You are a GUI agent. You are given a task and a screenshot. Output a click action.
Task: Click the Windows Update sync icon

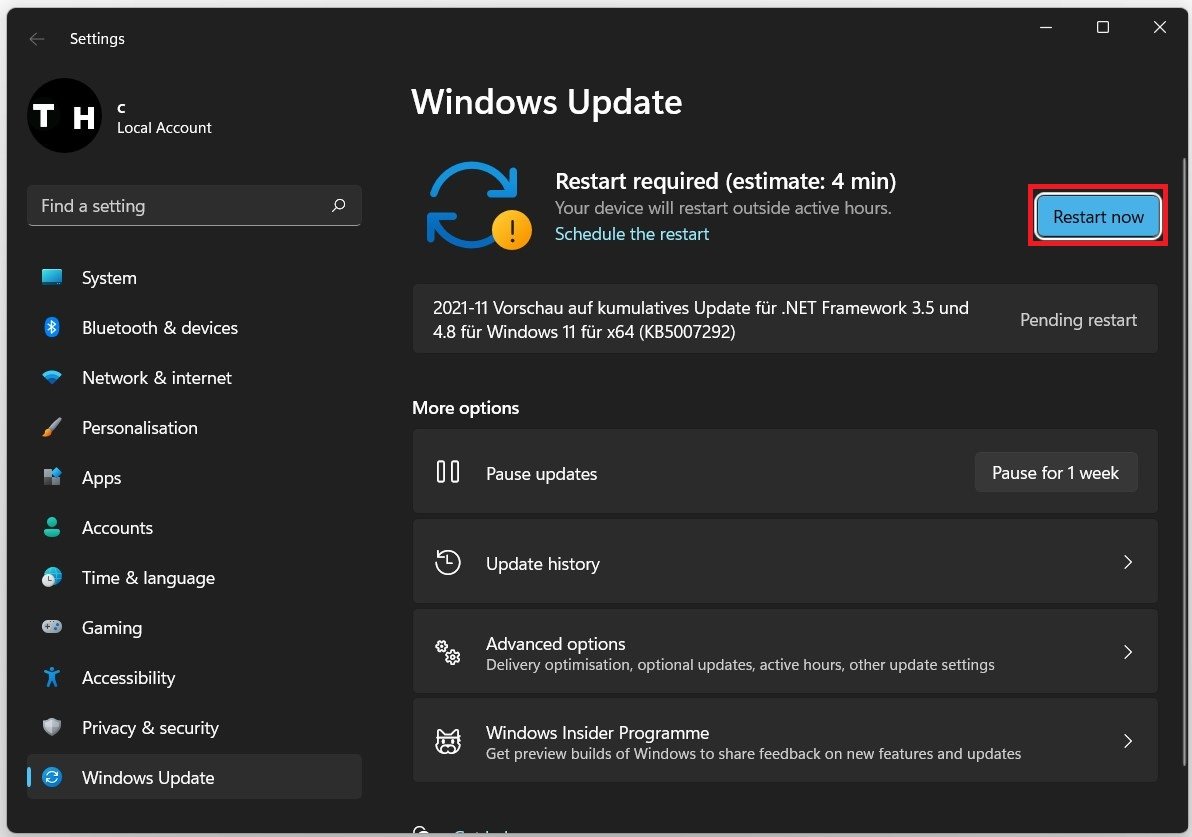(x=53, y=777)
